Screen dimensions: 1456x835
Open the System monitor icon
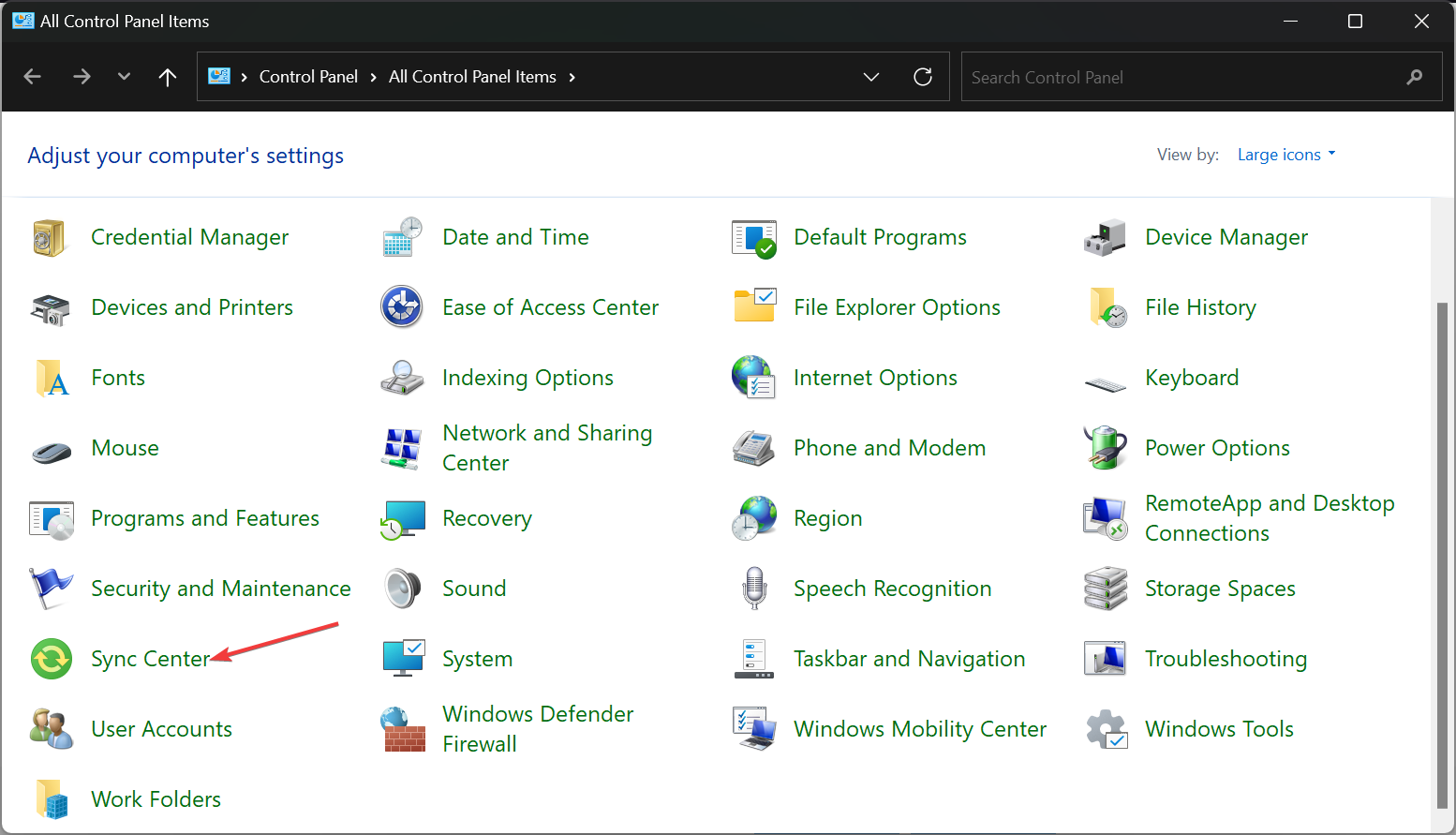tap(404, 658)
